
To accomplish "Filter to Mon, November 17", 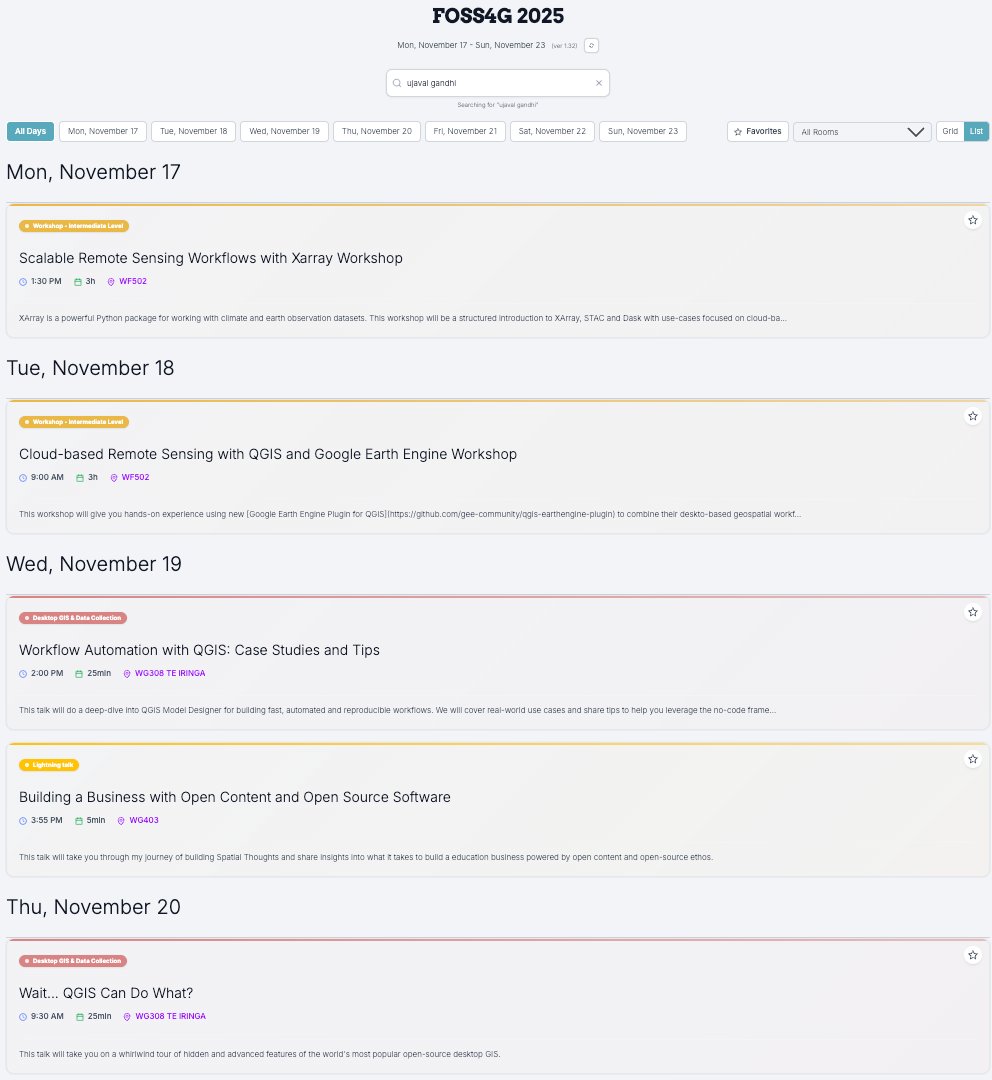I will pos(103,132).
